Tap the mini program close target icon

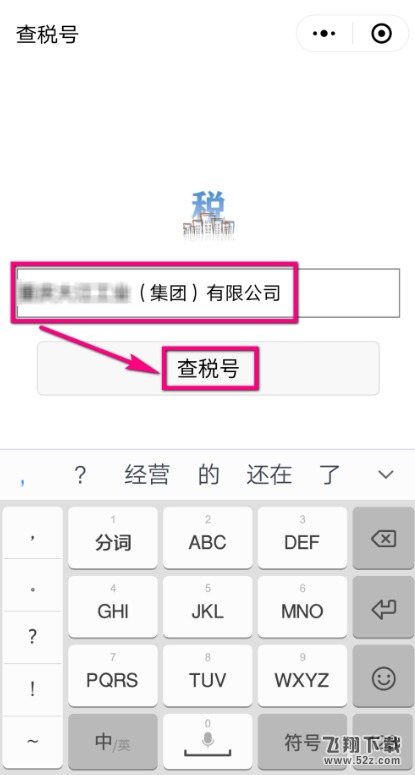pyautogui.click(x=381, y=34)
